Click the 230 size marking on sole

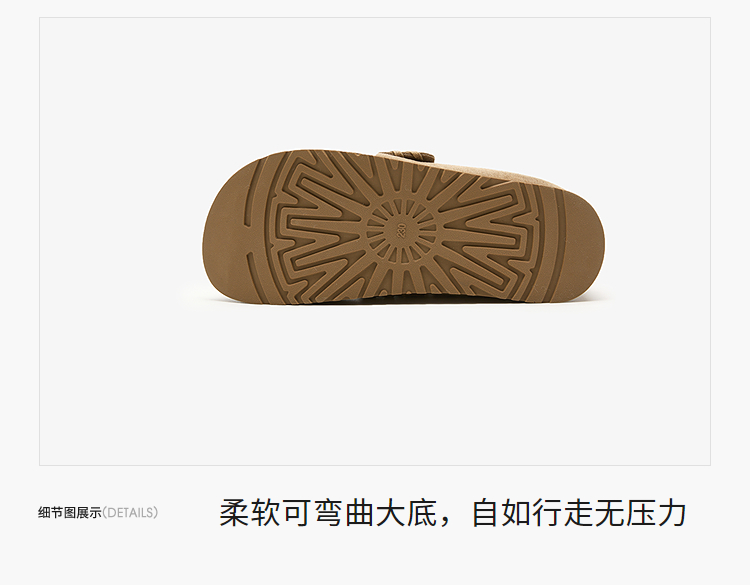(x=401, y=231)
